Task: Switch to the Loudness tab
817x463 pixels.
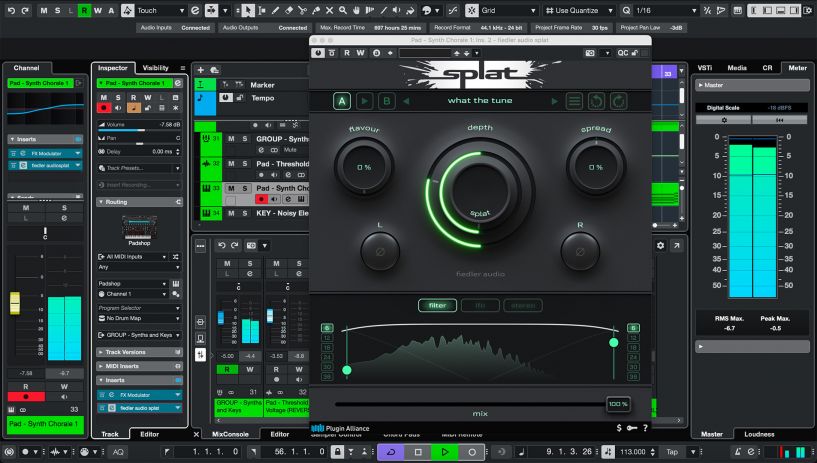Action: (759, 434)
